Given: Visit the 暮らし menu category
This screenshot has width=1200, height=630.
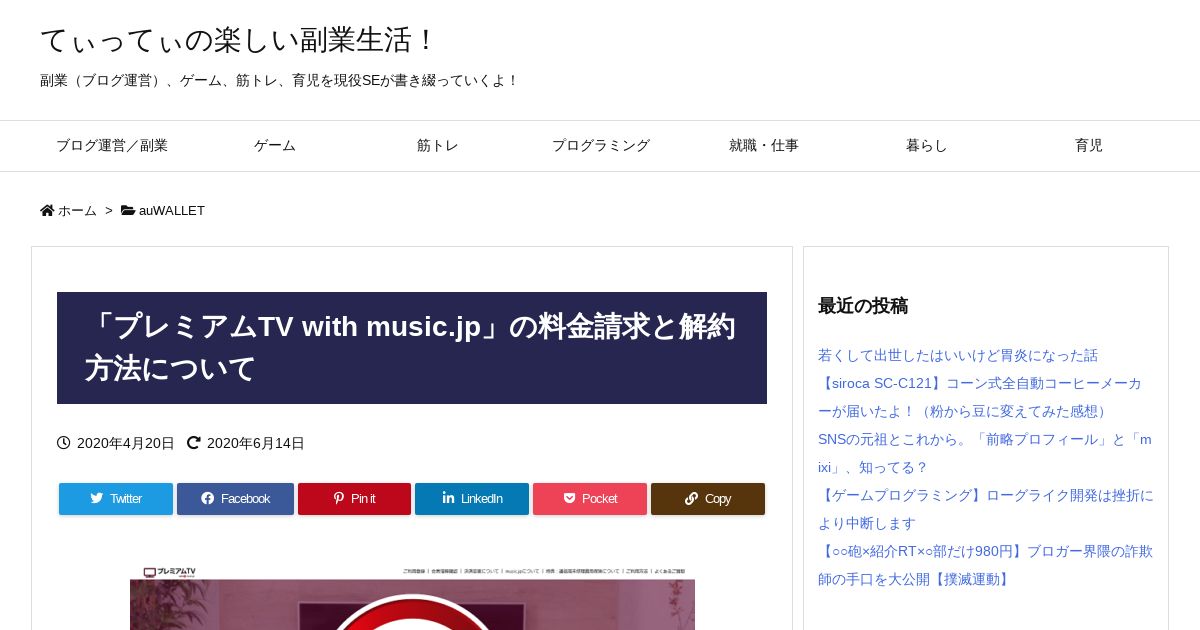Looking at the screenshot, I should [x=927, y=146].
